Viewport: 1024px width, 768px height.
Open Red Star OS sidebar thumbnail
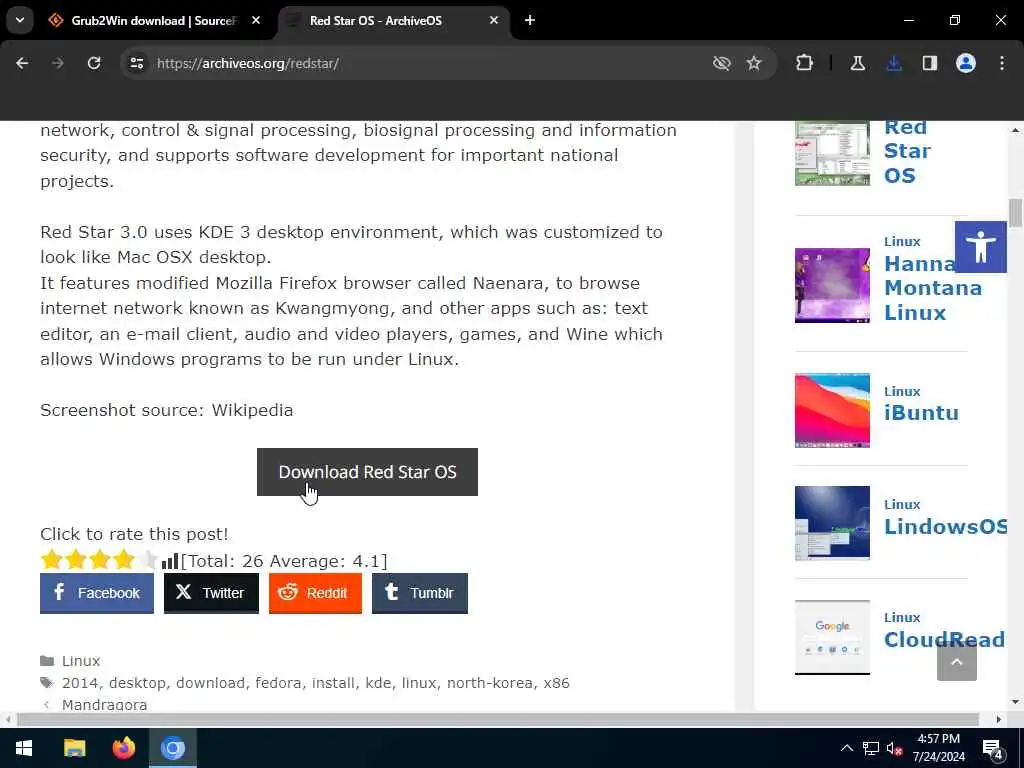[832, 153]
